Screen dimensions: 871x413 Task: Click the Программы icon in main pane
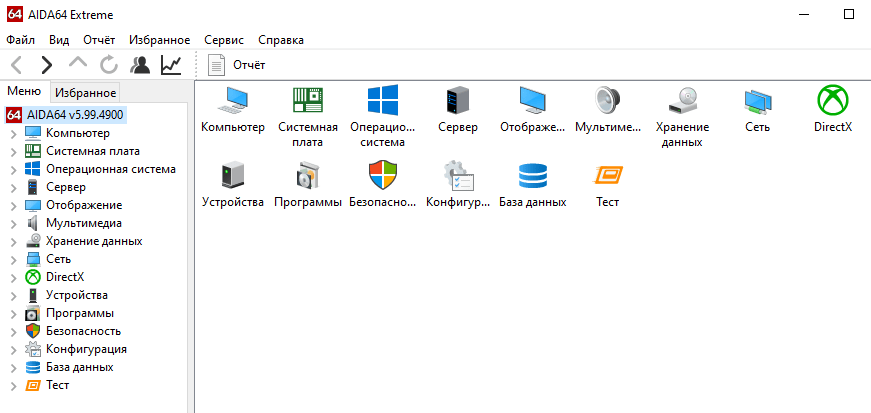pyautogui.click(x=308, y=176)
